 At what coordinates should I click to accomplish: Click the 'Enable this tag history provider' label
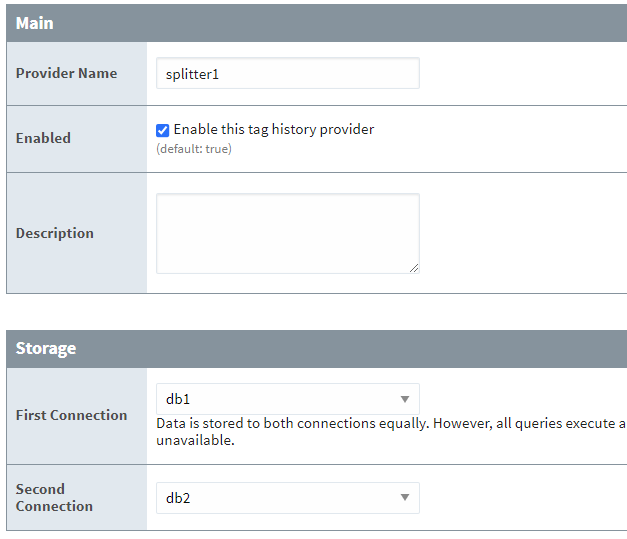point(273,130)
